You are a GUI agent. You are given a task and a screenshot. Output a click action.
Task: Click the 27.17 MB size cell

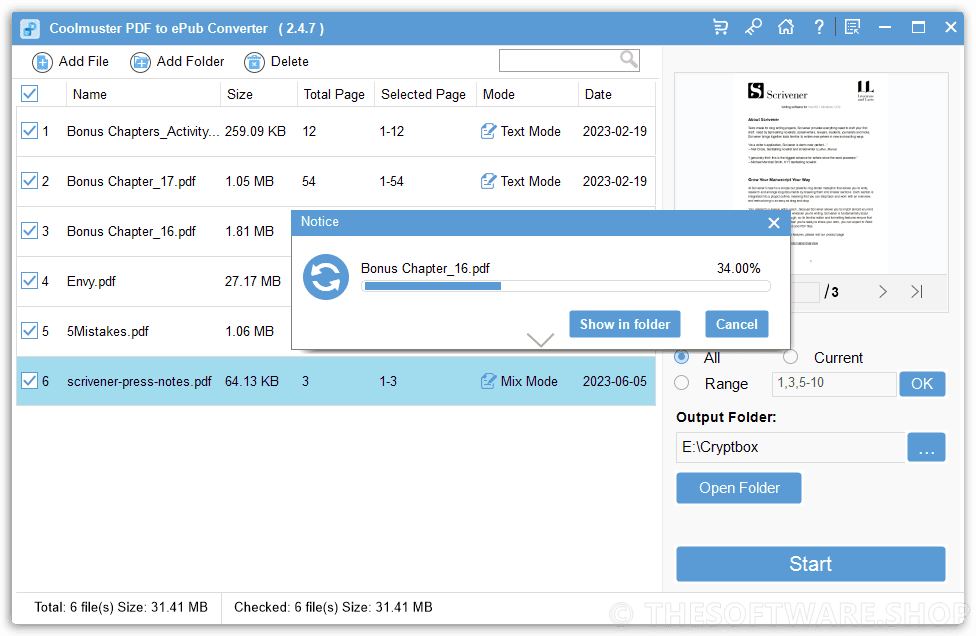point(253,281)
